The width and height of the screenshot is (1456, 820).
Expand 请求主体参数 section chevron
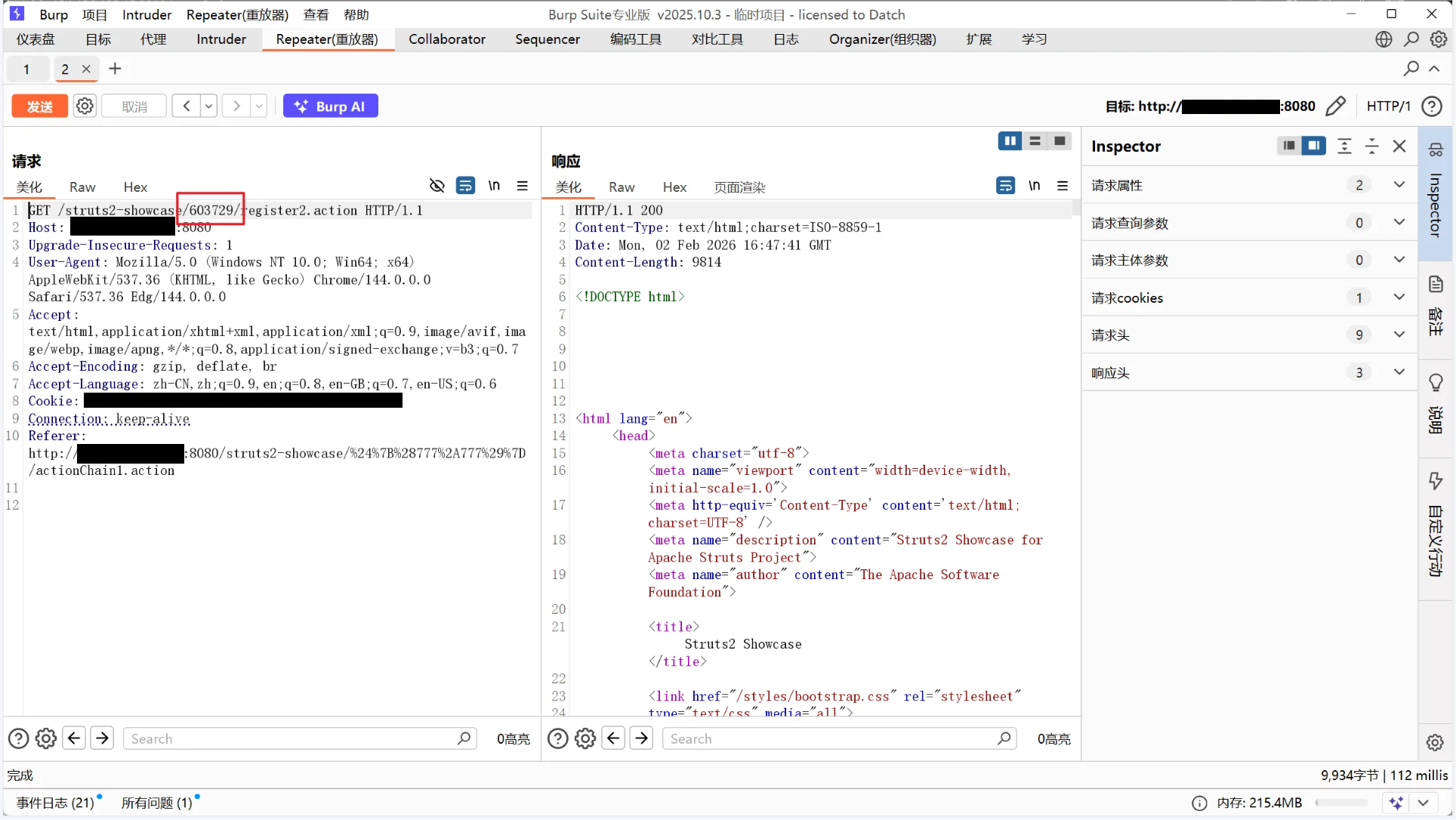click(x=1399, y=260)
